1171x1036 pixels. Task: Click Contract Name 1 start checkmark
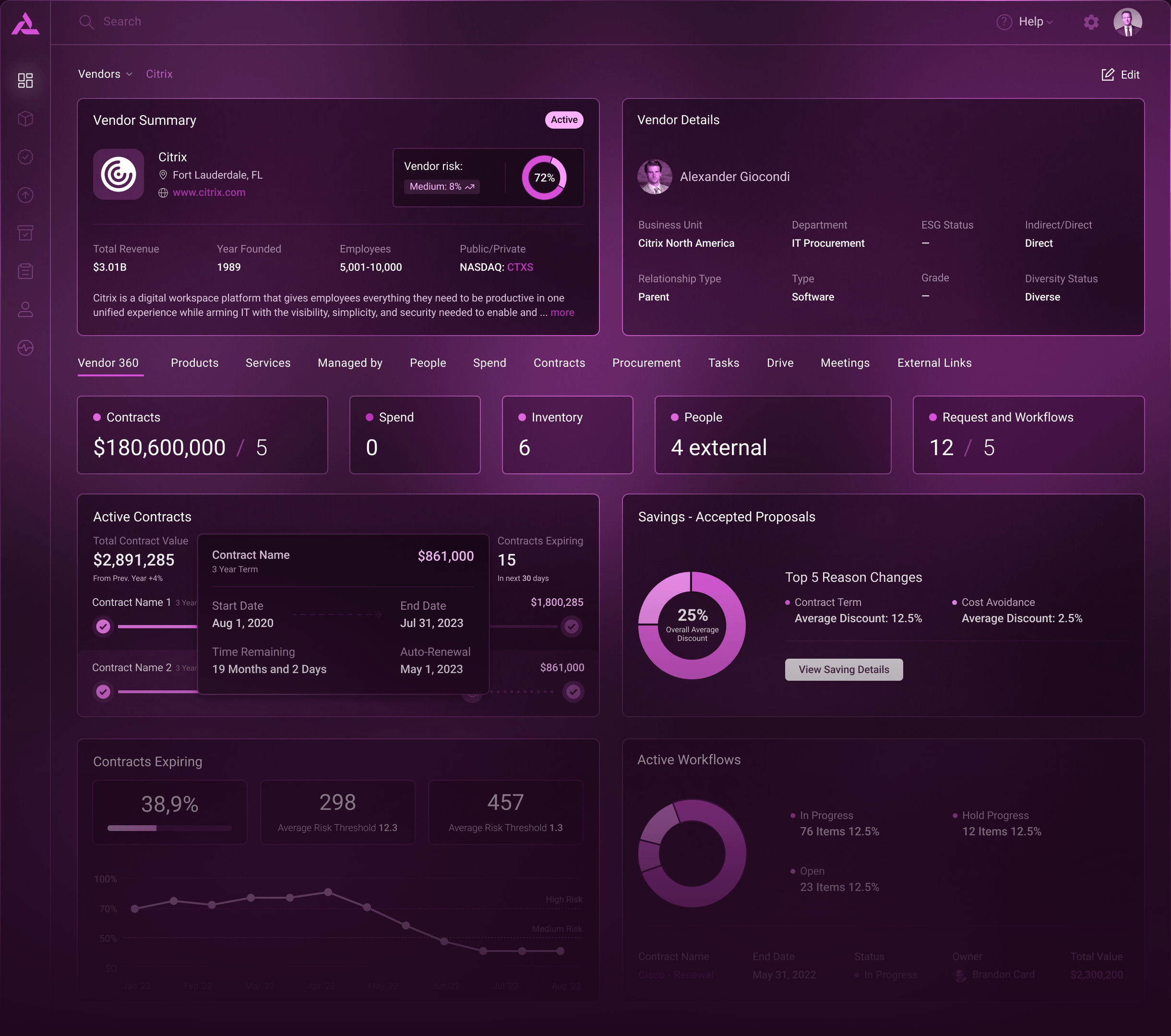[103, 626]
